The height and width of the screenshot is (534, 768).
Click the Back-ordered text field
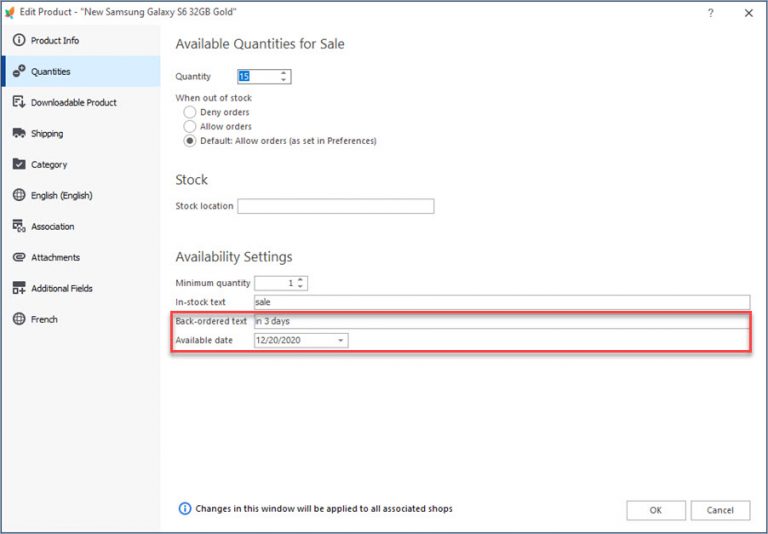click(x=500, y=322)
